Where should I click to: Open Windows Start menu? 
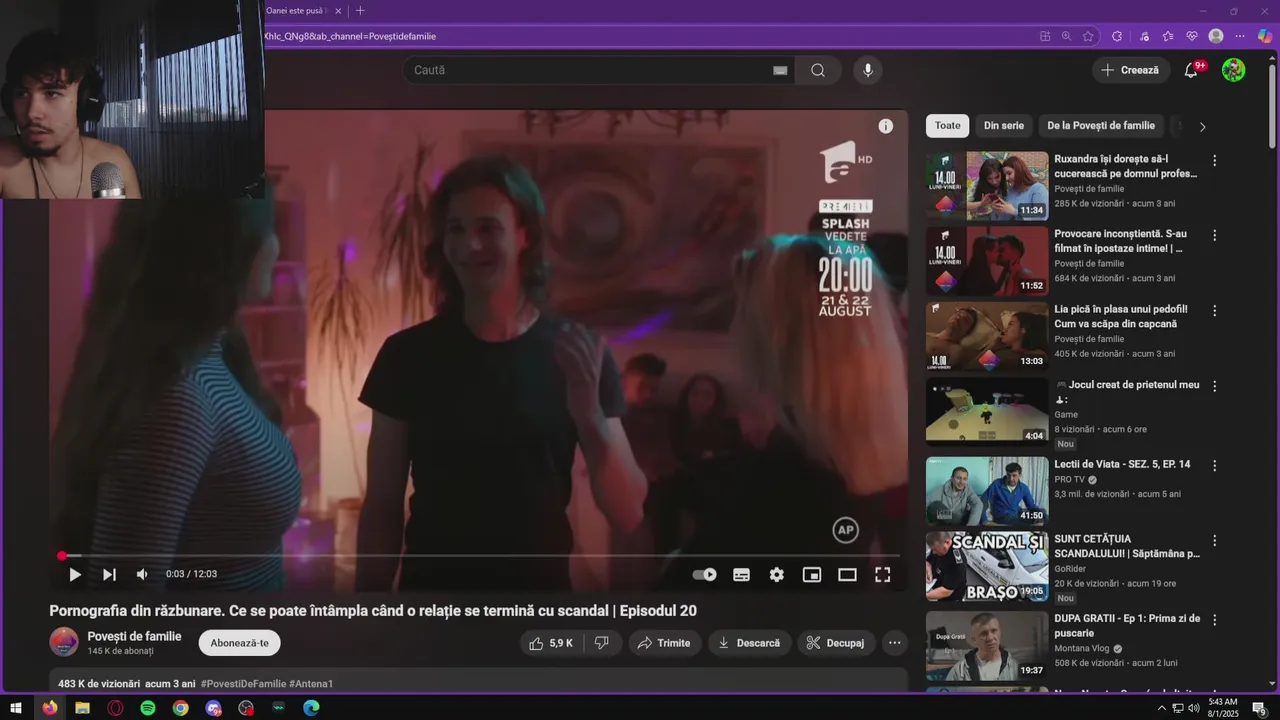click(x=16, y=708)
